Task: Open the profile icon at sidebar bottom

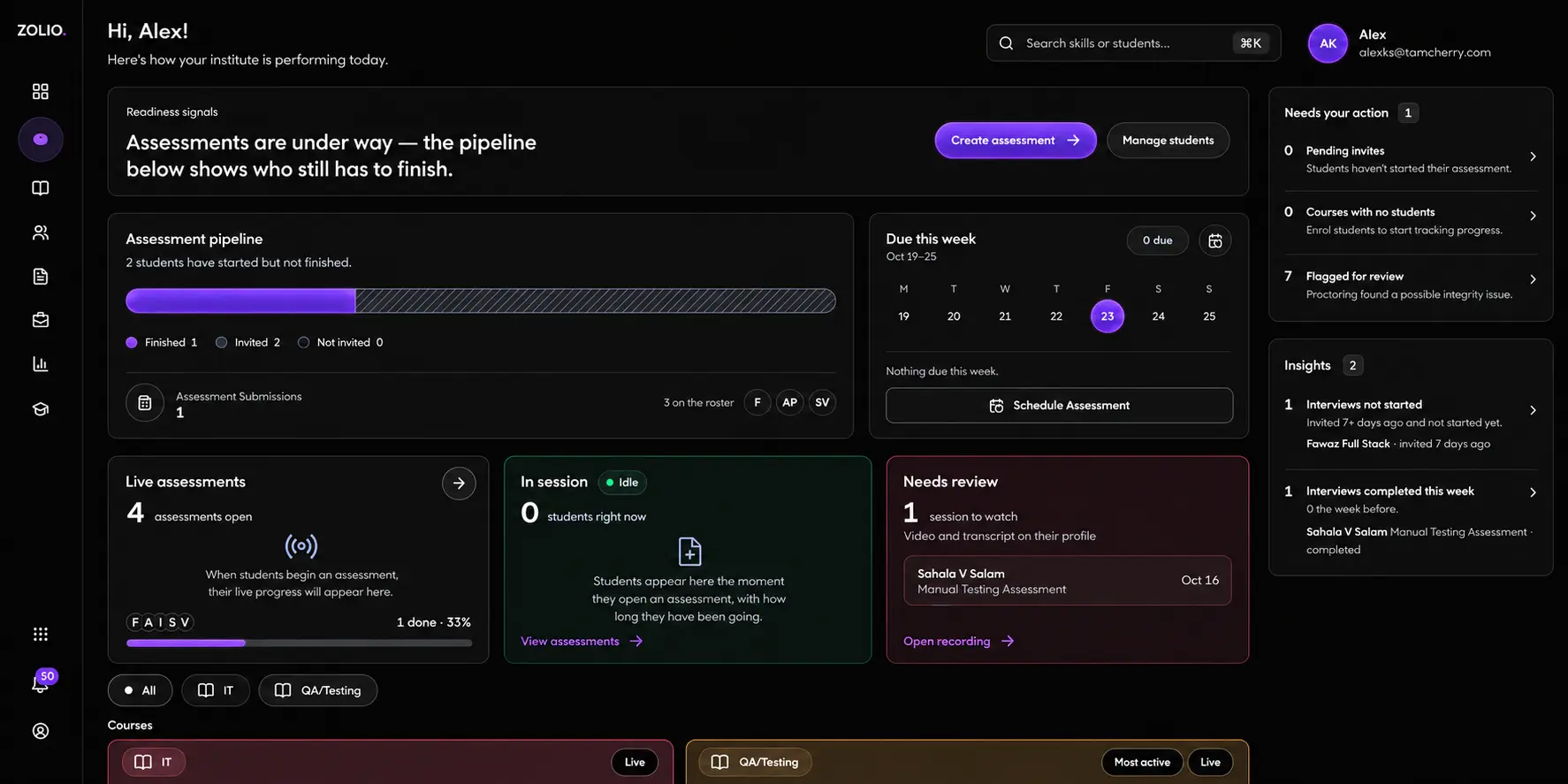Action: tap(41, 731)
